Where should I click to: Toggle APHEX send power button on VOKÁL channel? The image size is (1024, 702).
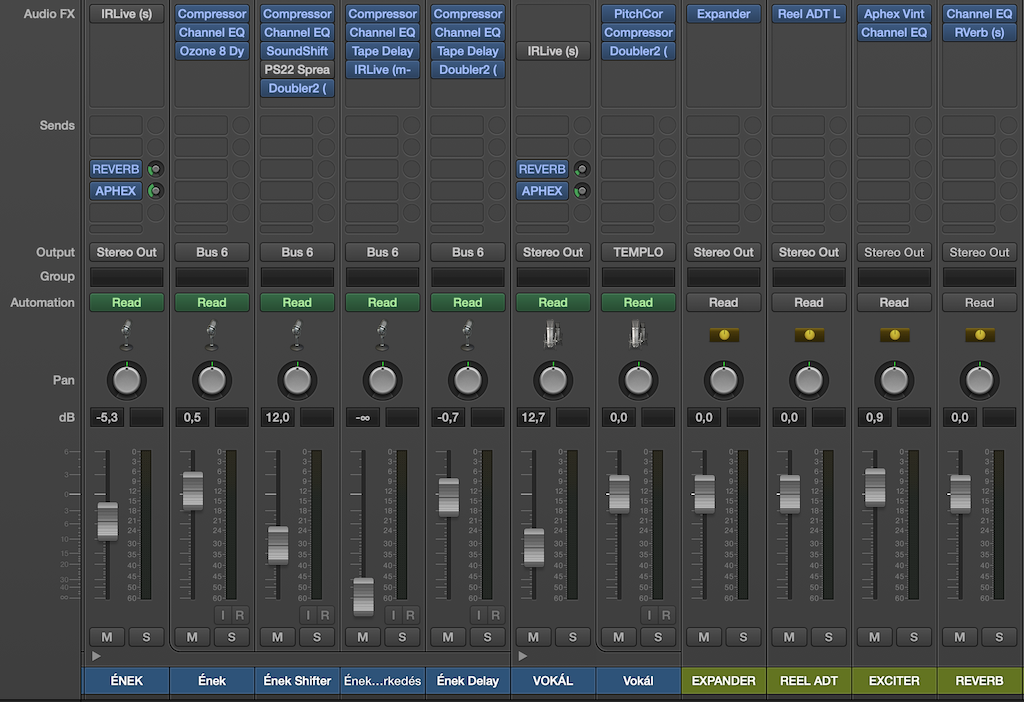pos(582,191)
